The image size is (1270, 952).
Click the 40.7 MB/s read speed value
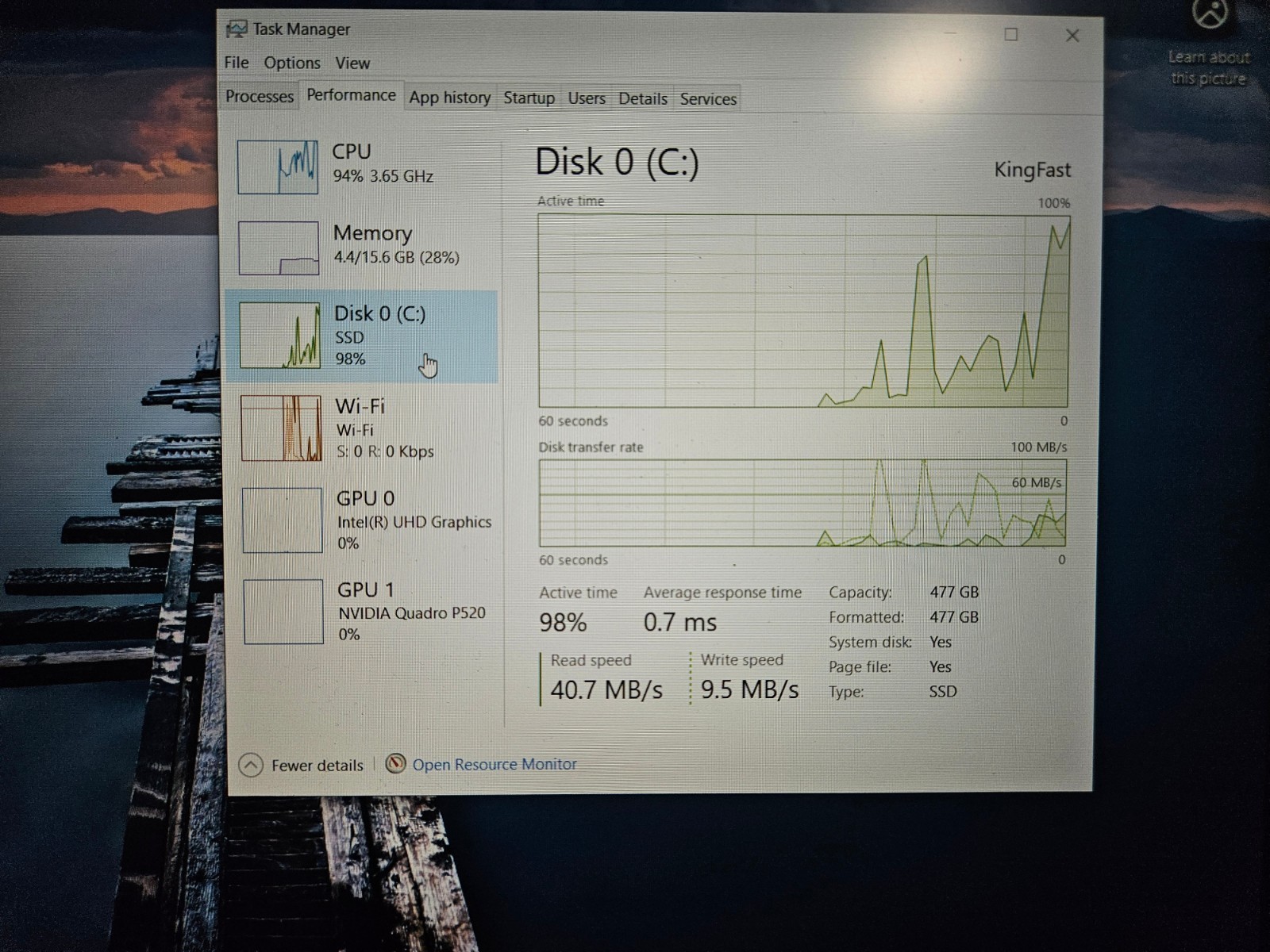(x=606, y=689)
